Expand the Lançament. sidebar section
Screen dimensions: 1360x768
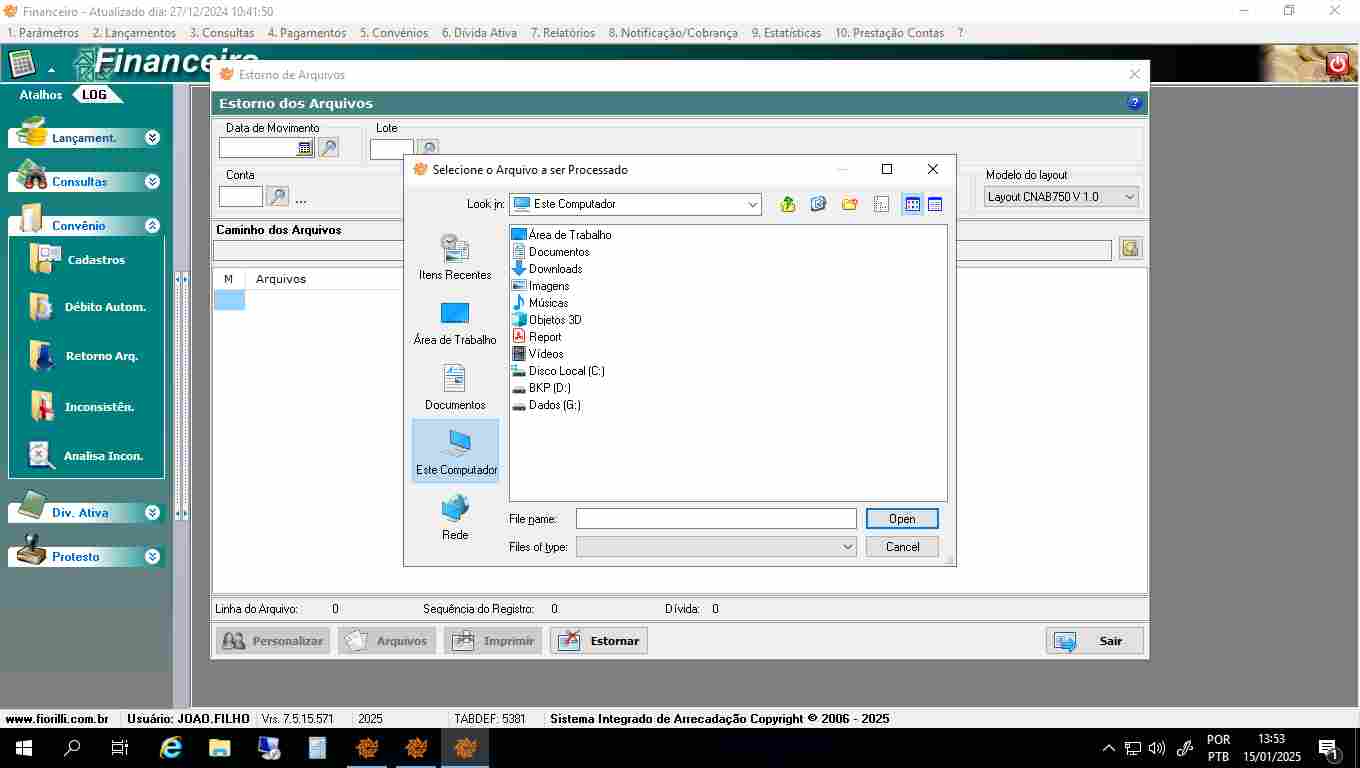152,138
